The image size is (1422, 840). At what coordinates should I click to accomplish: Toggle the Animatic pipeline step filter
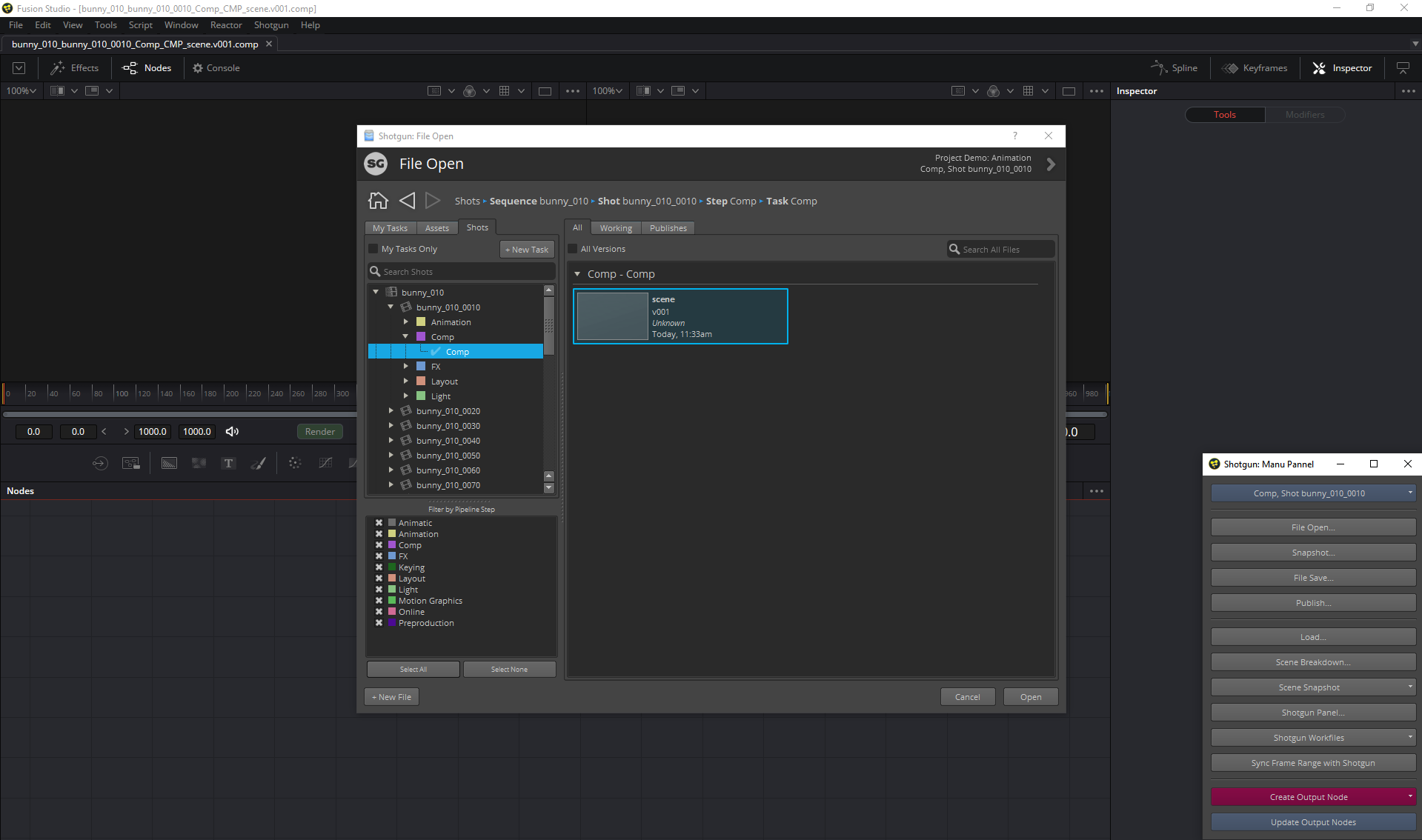tap(379, 523)
